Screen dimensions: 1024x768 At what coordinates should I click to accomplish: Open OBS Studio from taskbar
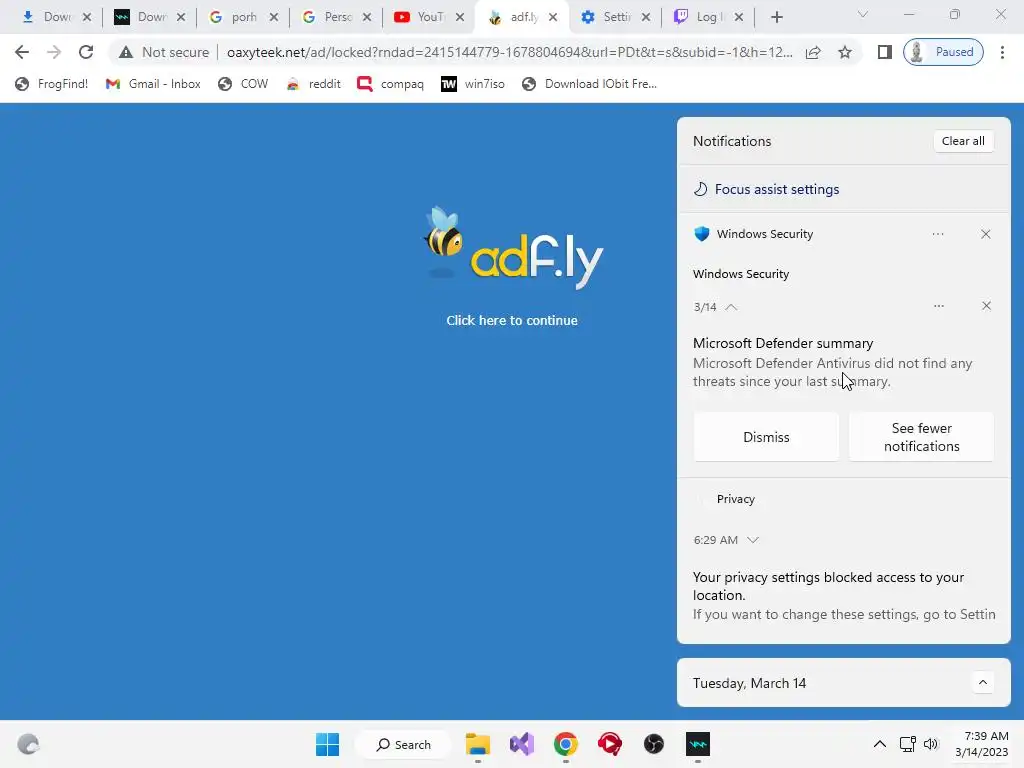(x=654, y=744)
